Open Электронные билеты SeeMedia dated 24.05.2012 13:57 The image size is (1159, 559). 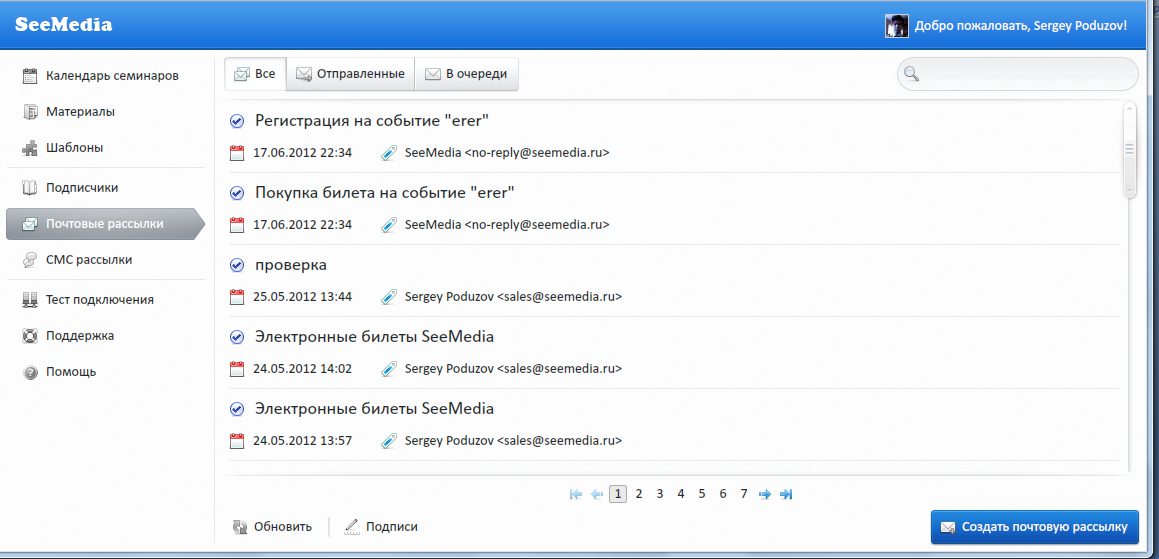374,408
